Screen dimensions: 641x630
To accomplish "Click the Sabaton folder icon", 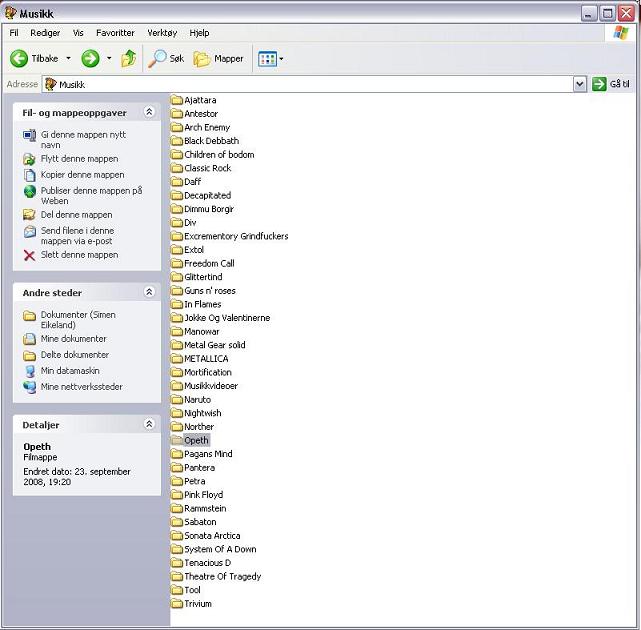I will tap(177, 522).
